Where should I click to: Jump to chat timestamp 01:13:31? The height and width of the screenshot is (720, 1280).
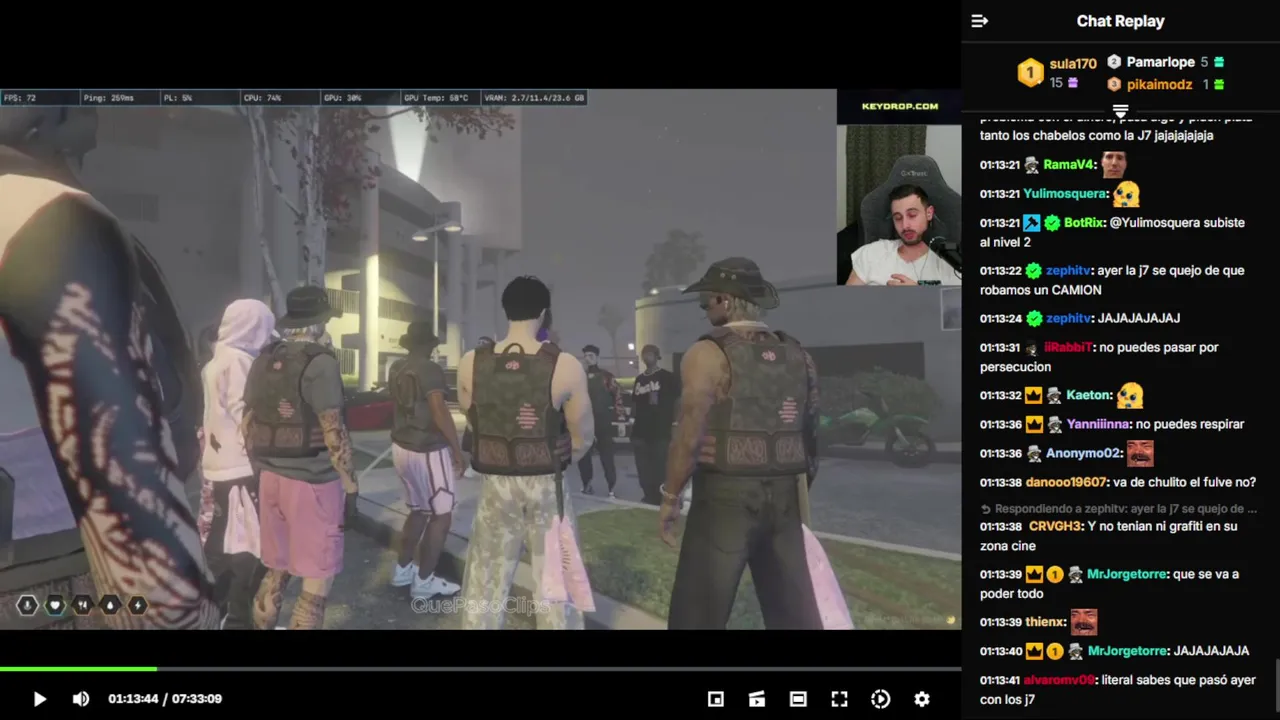[1000, 348]
